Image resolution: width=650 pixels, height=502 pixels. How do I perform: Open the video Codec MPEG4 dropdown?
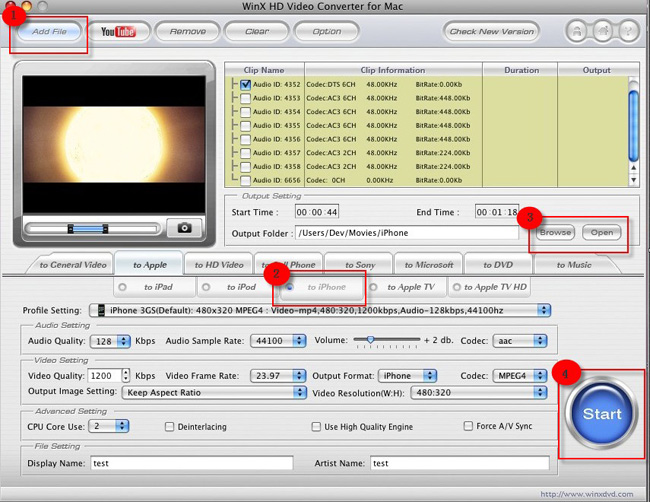click(x=520, y=376)
